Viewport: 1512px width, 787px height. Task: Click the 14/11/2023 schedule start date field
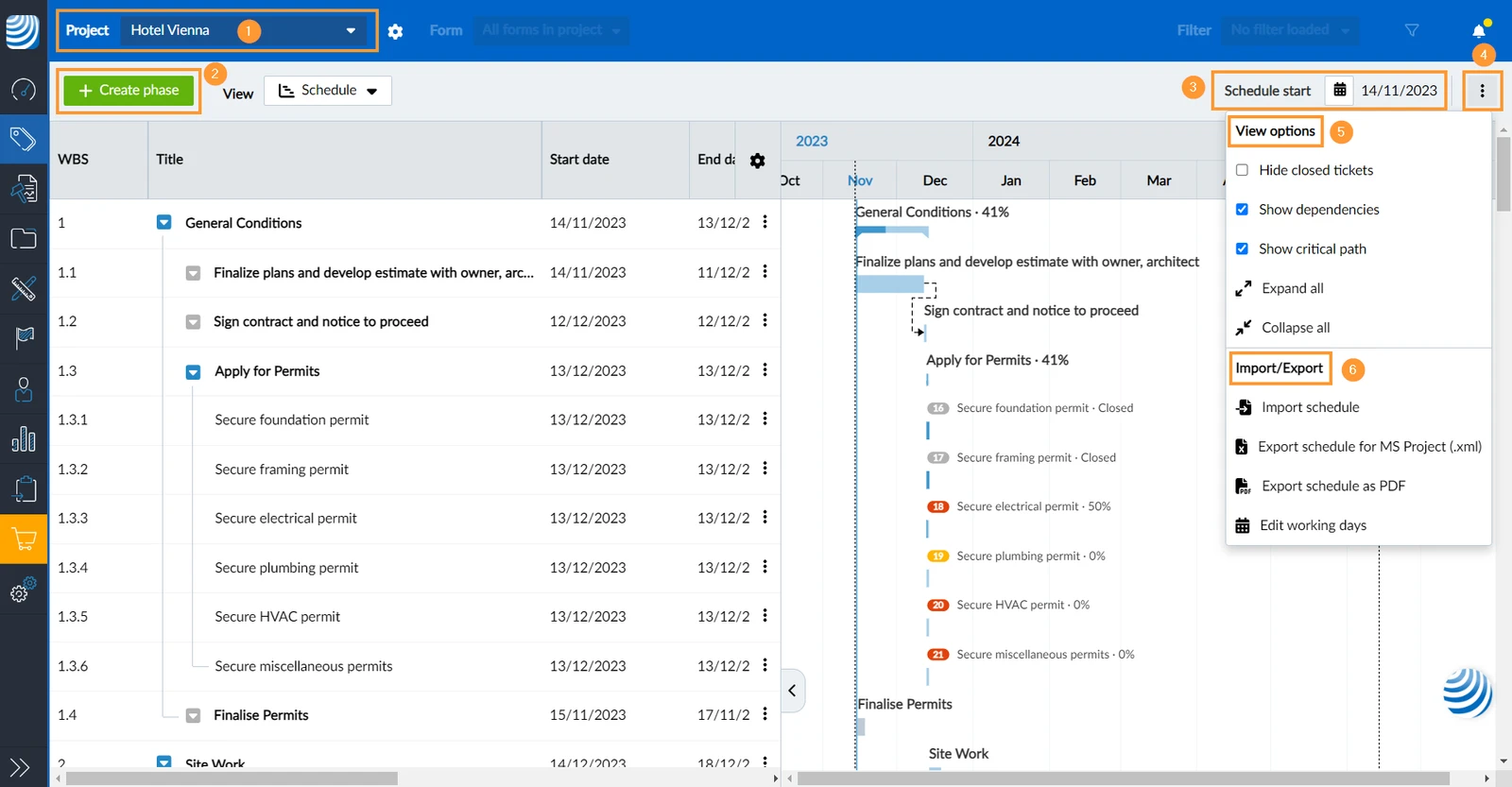click(1399, 91)
